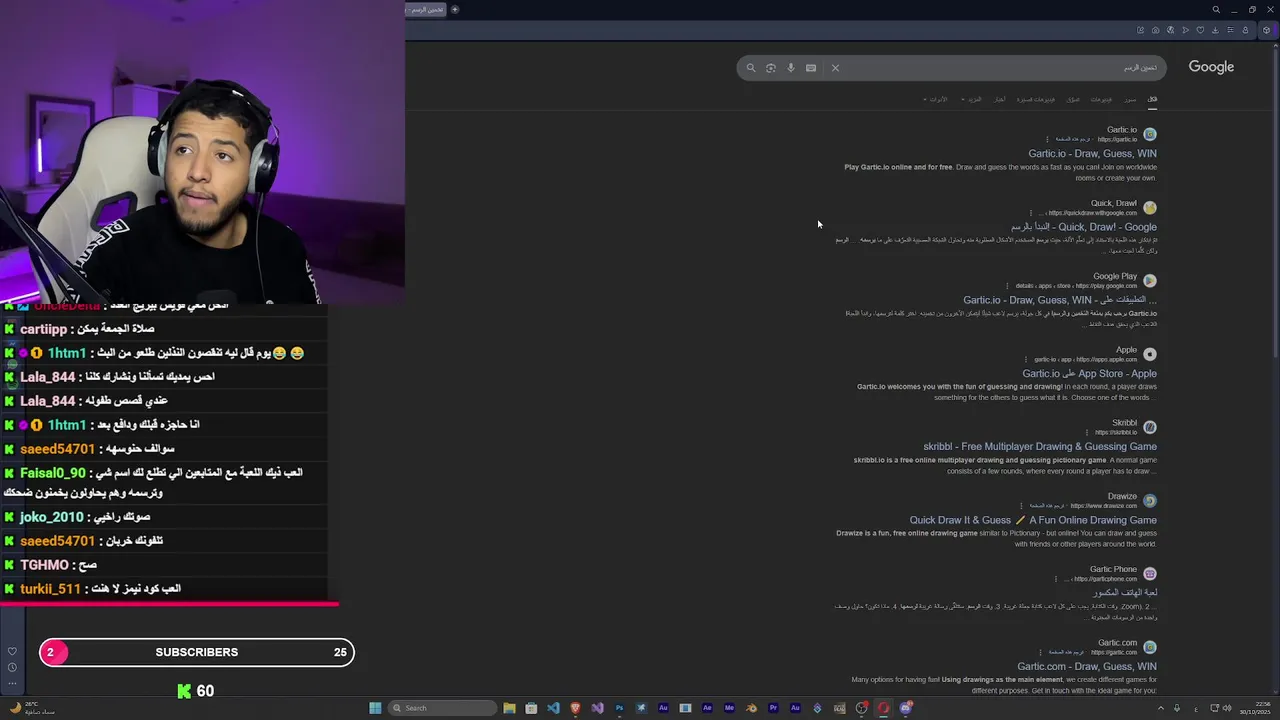Select the الكل (All) search tab

pos(1152,99)
